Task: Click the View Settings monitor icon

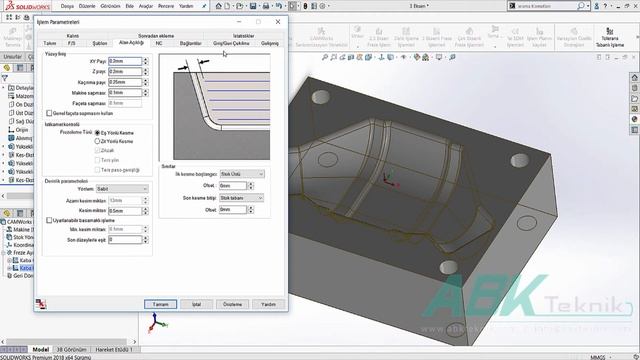Action: [439, 58]
